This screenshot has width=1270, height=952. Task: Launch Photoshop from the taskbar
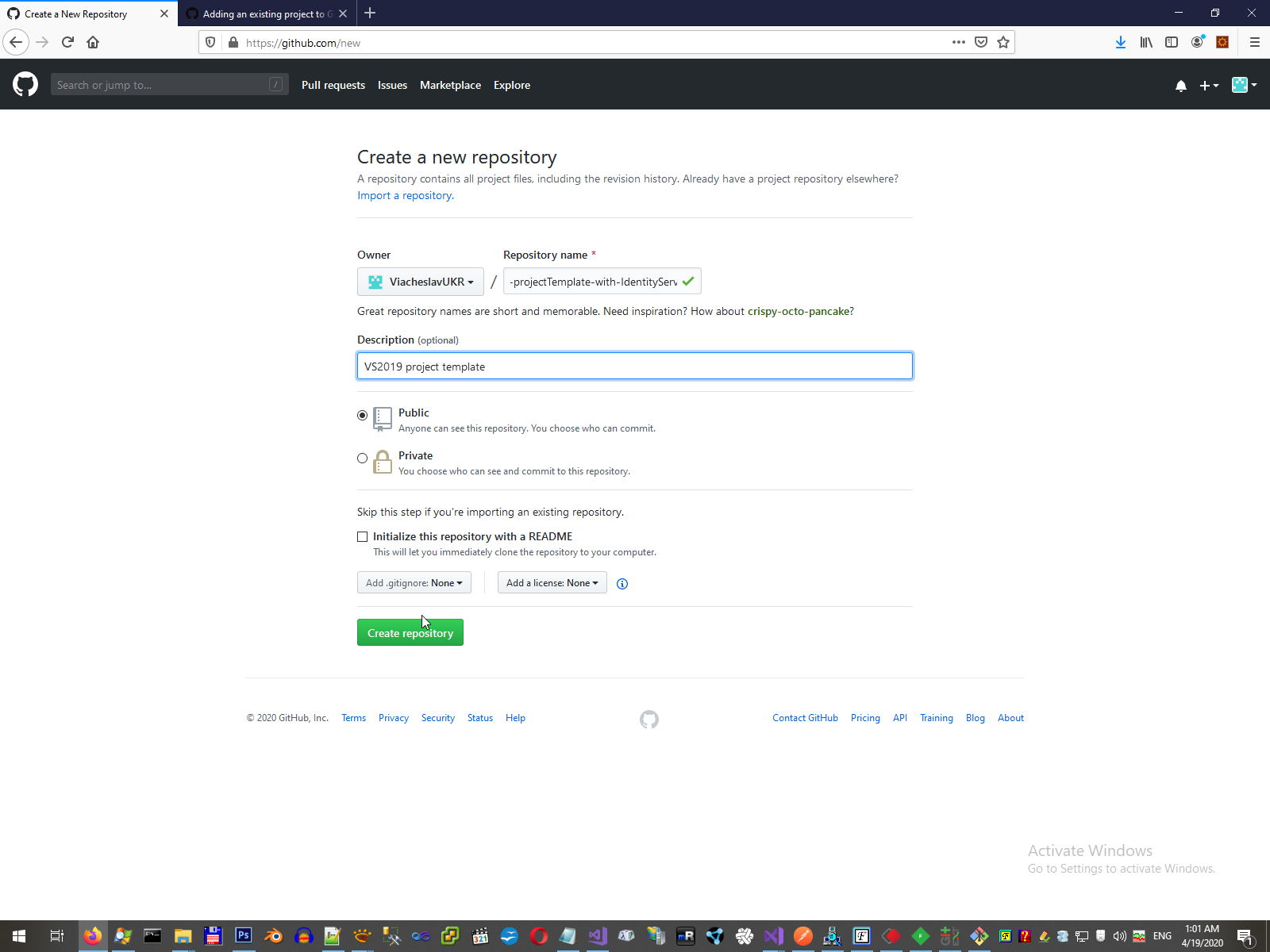coord(243,936)
